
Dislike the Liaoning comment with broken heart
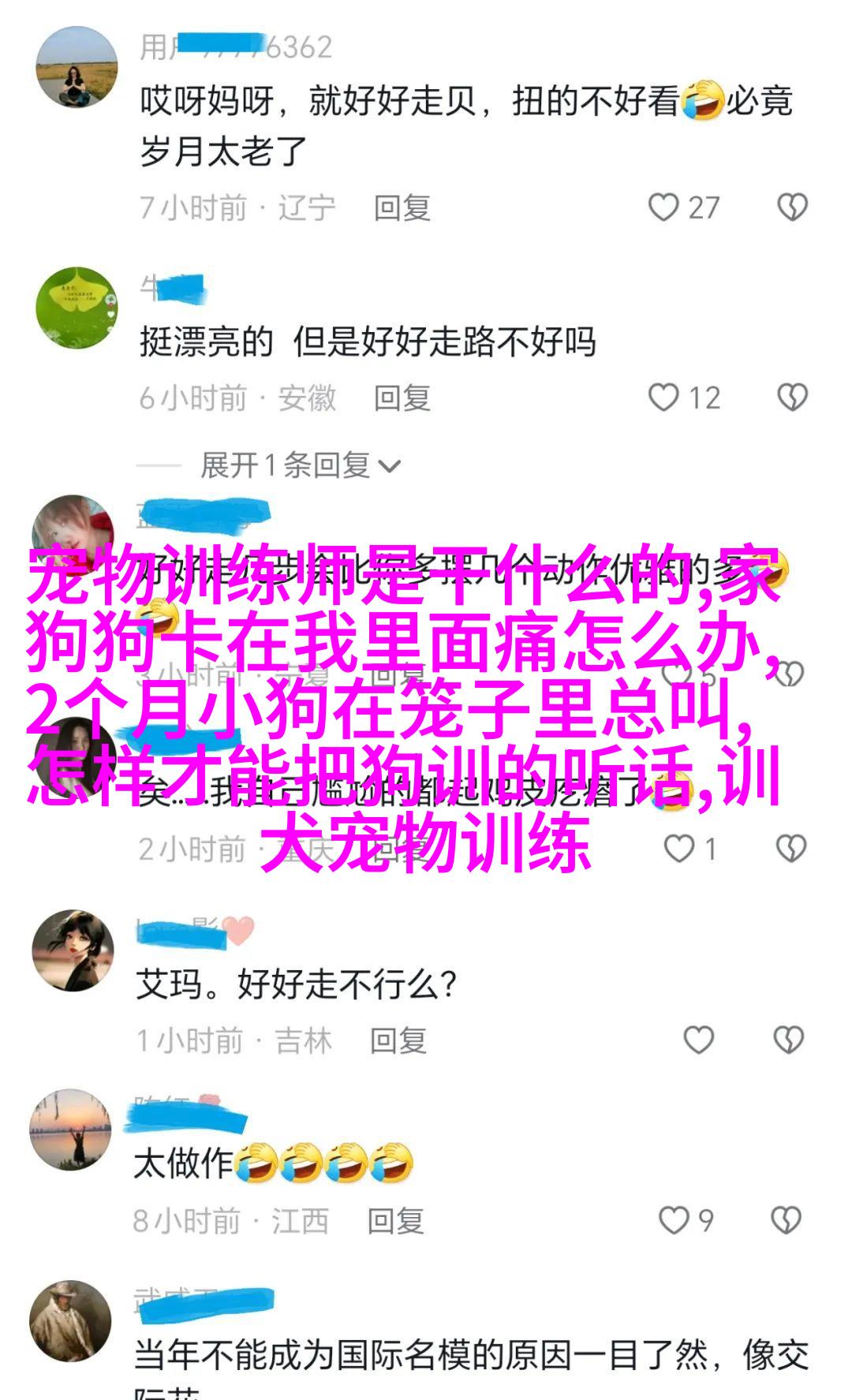tap(792, 207)
